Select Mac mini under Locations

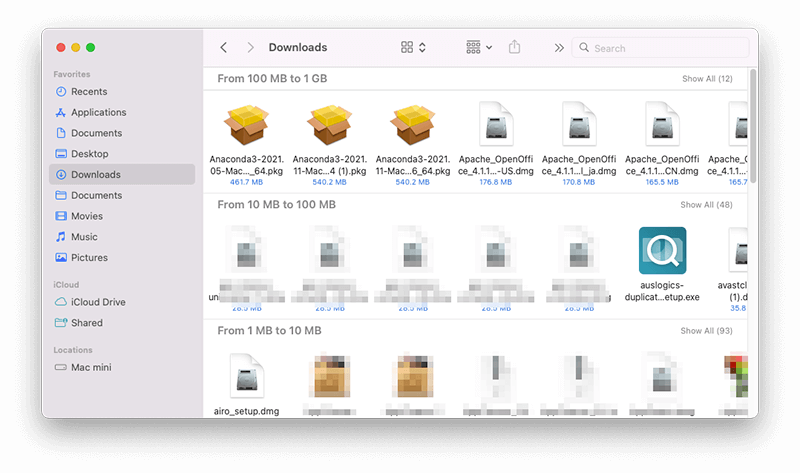coord(122,367)
